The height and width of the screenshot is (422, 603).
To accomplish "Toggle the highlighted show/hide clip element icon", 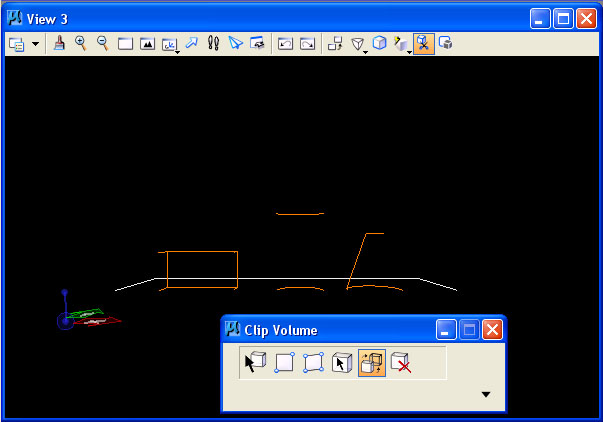I will click(x=372, y=363).
